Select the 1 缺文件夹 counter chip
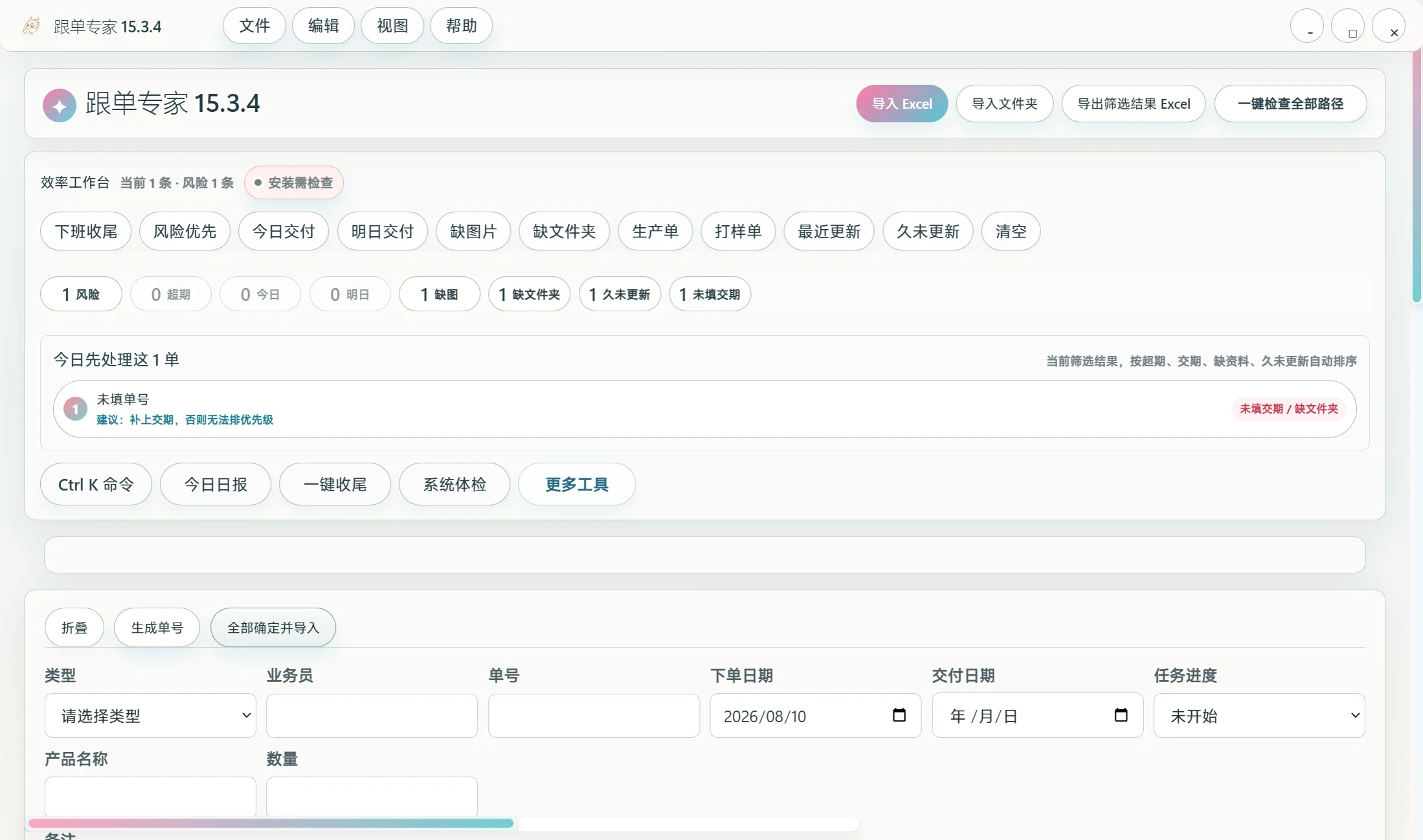The height and width of the screenshot is (840, 1423). pyautogui.click(x=530, y=294)
